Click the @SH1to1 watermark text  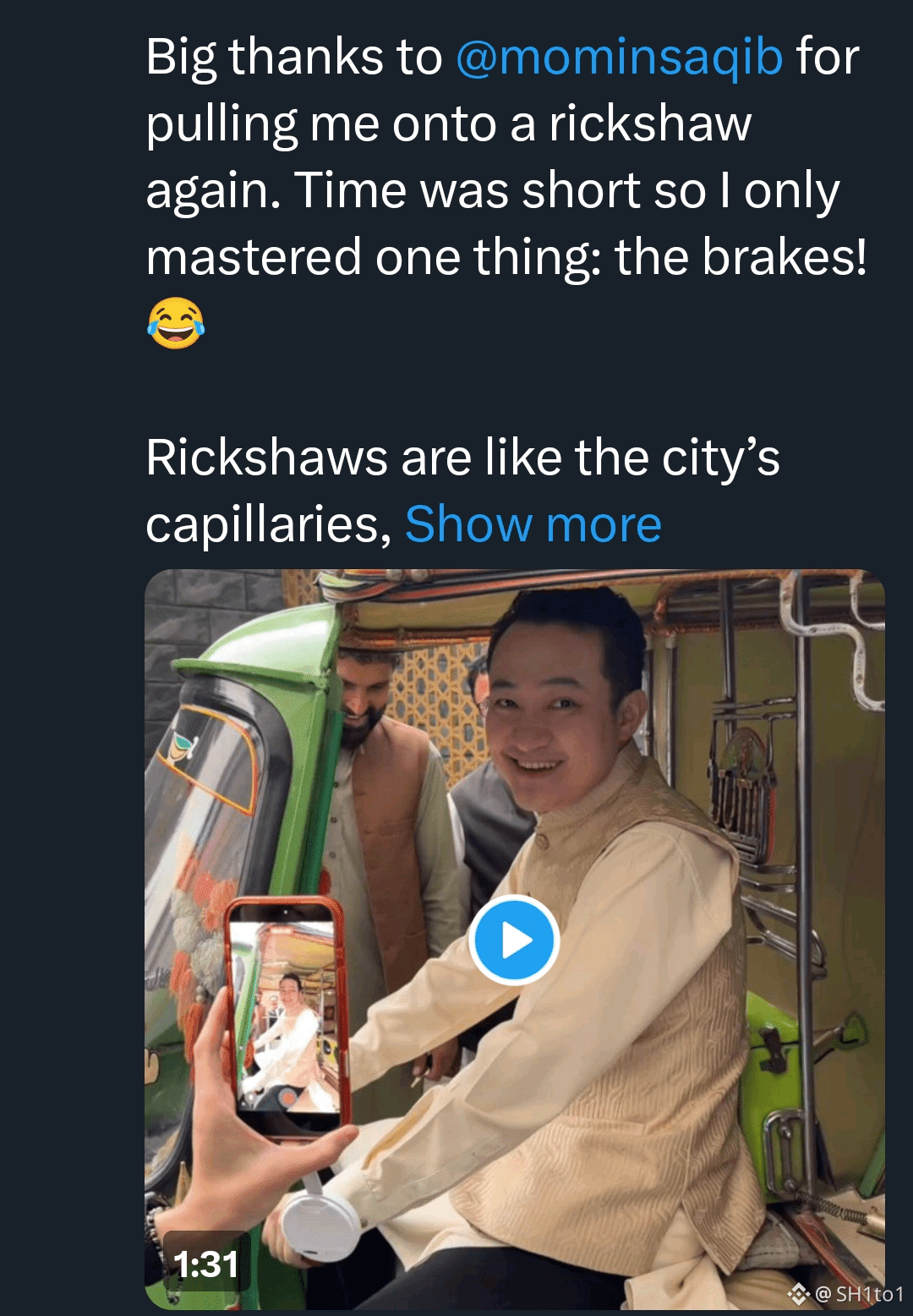coord(860,1294)
